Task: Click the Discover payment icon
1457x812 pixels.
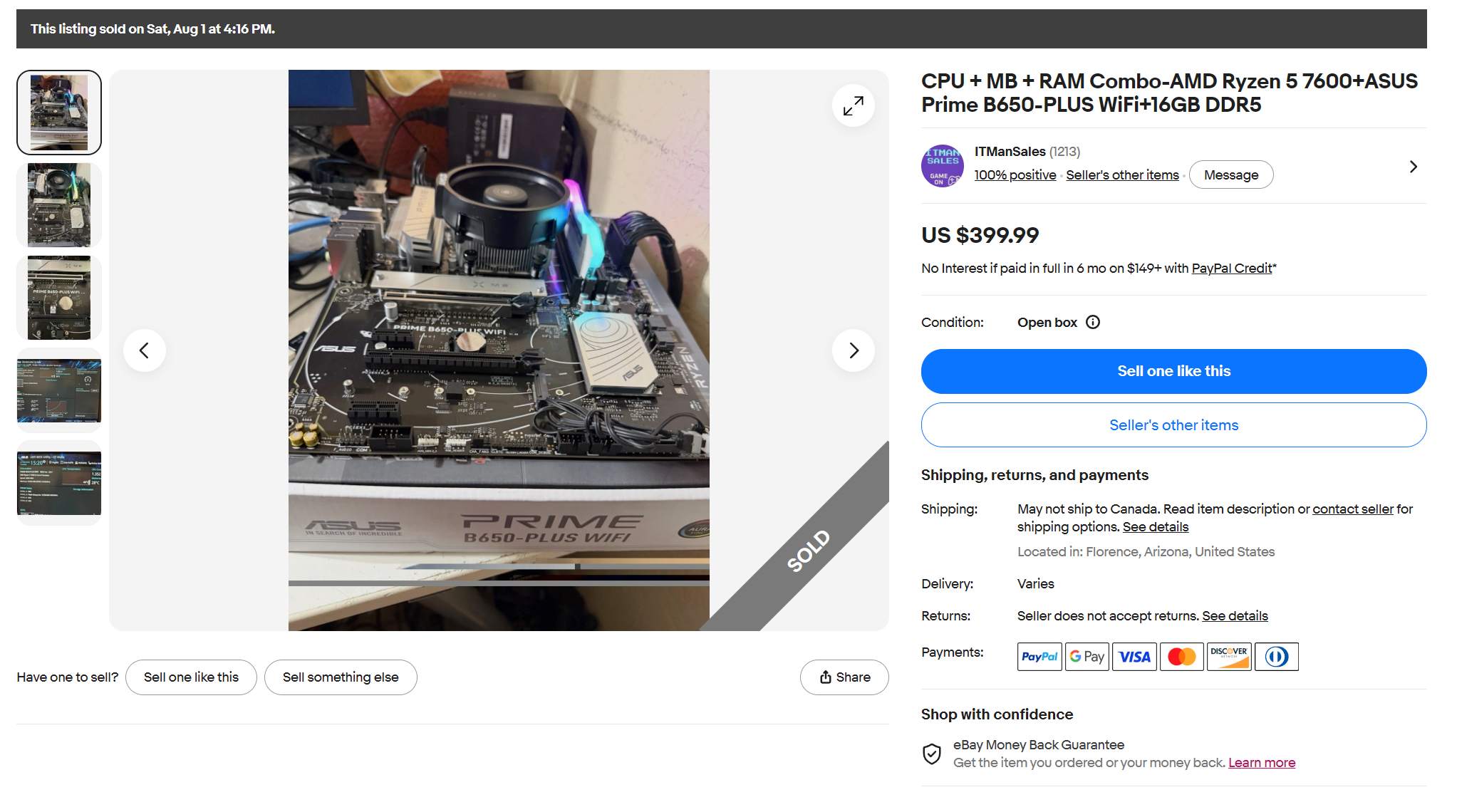Action: click(1229, 657)
